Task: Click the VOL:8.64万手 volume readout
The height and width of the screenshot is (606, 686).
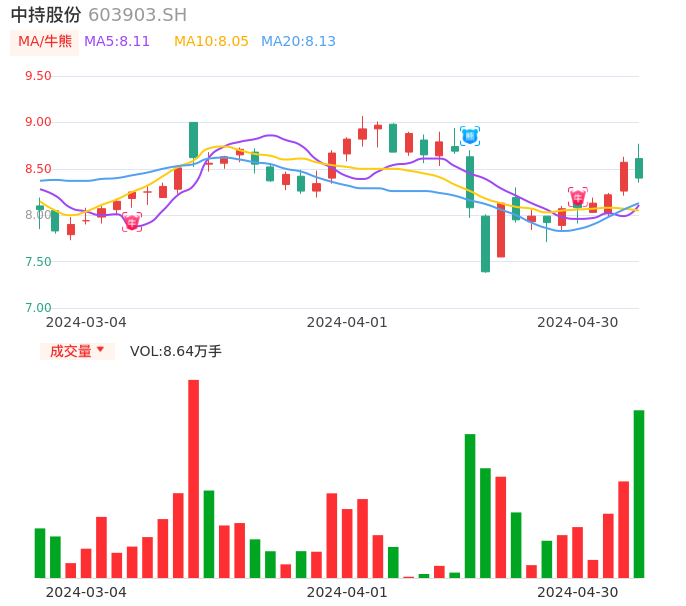Action: (175, 351)
